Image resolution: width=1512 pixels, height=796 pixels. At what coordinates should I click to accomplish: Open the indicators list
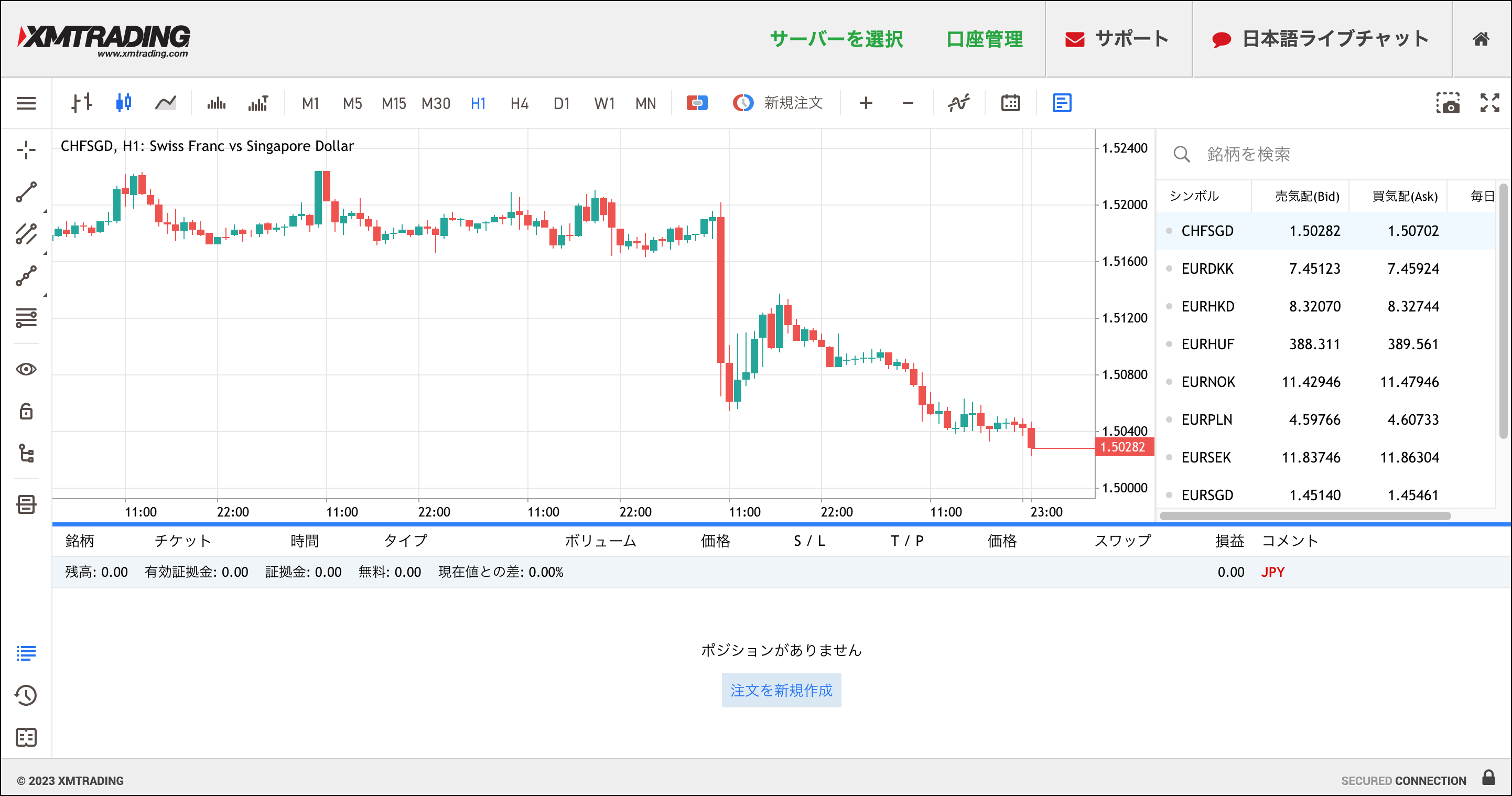[x=958, y=103]
